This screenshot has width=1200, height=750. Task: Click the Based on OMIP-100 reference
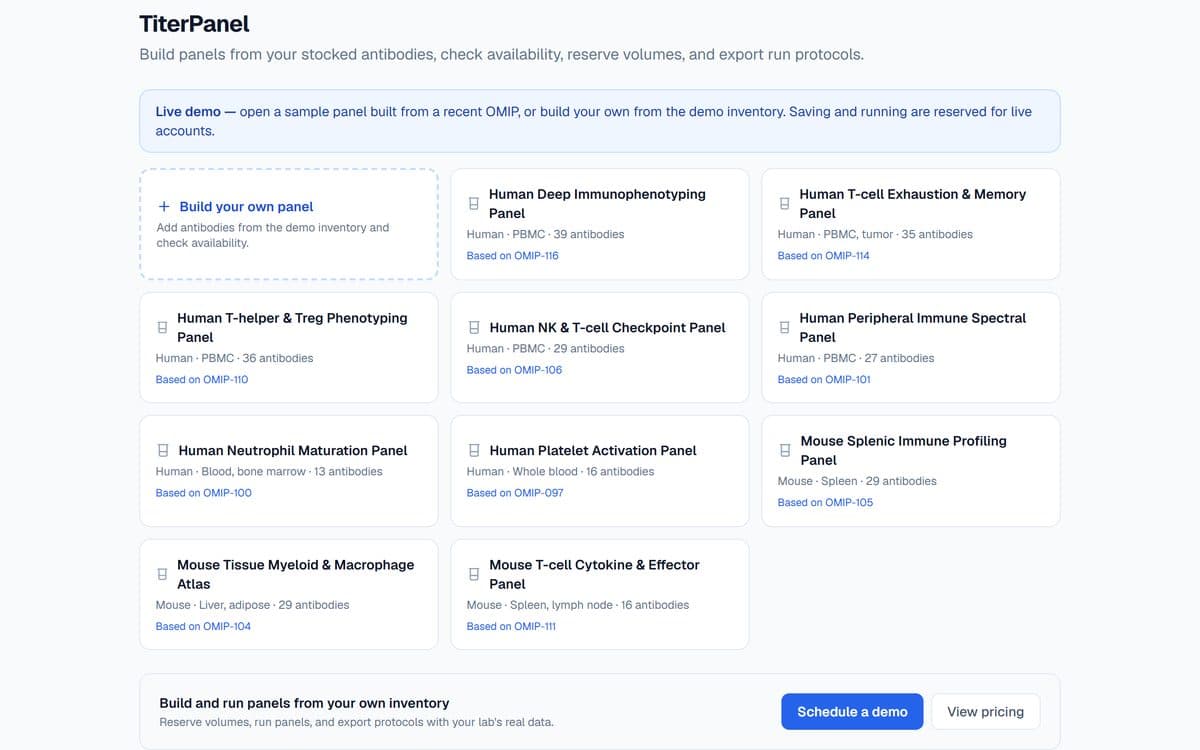pos(204,493)
